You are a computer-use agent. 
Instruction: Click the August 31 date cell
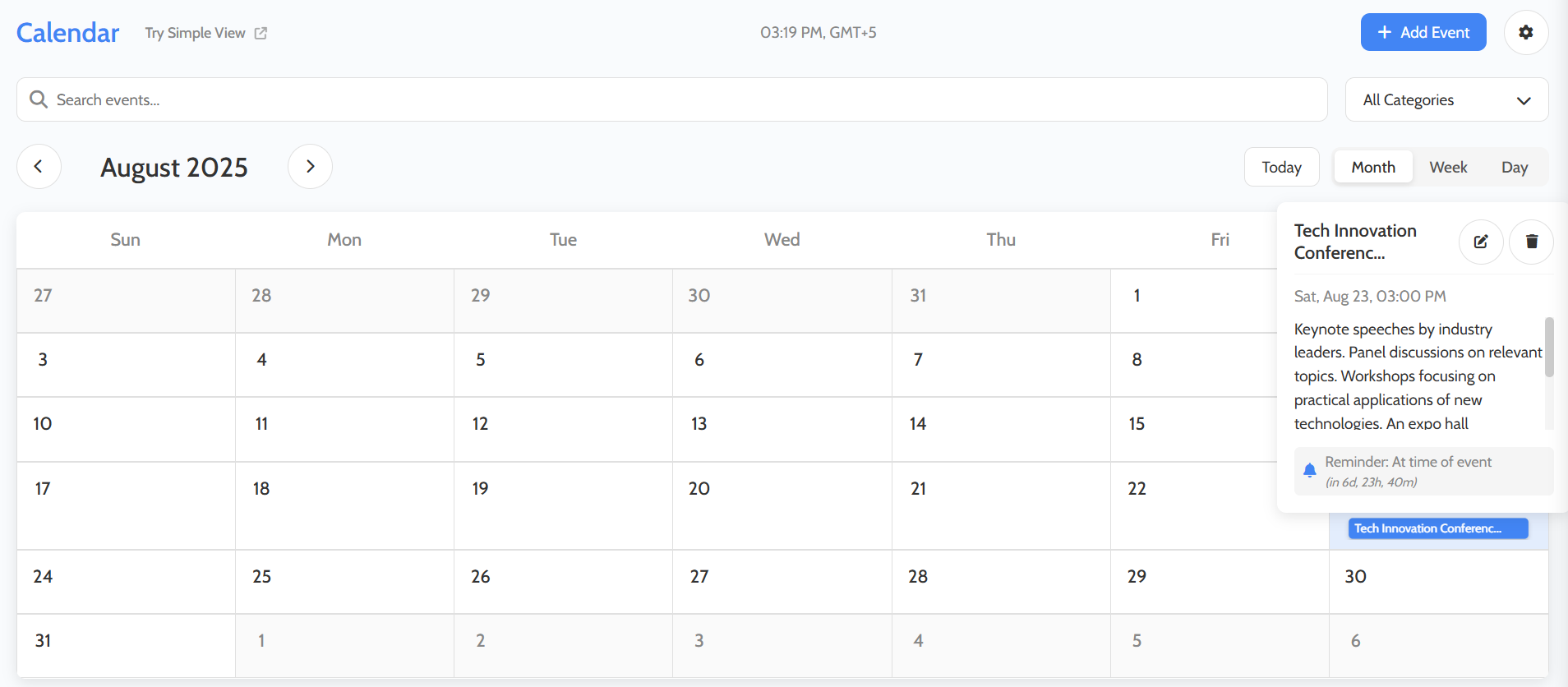click(125, 646)
